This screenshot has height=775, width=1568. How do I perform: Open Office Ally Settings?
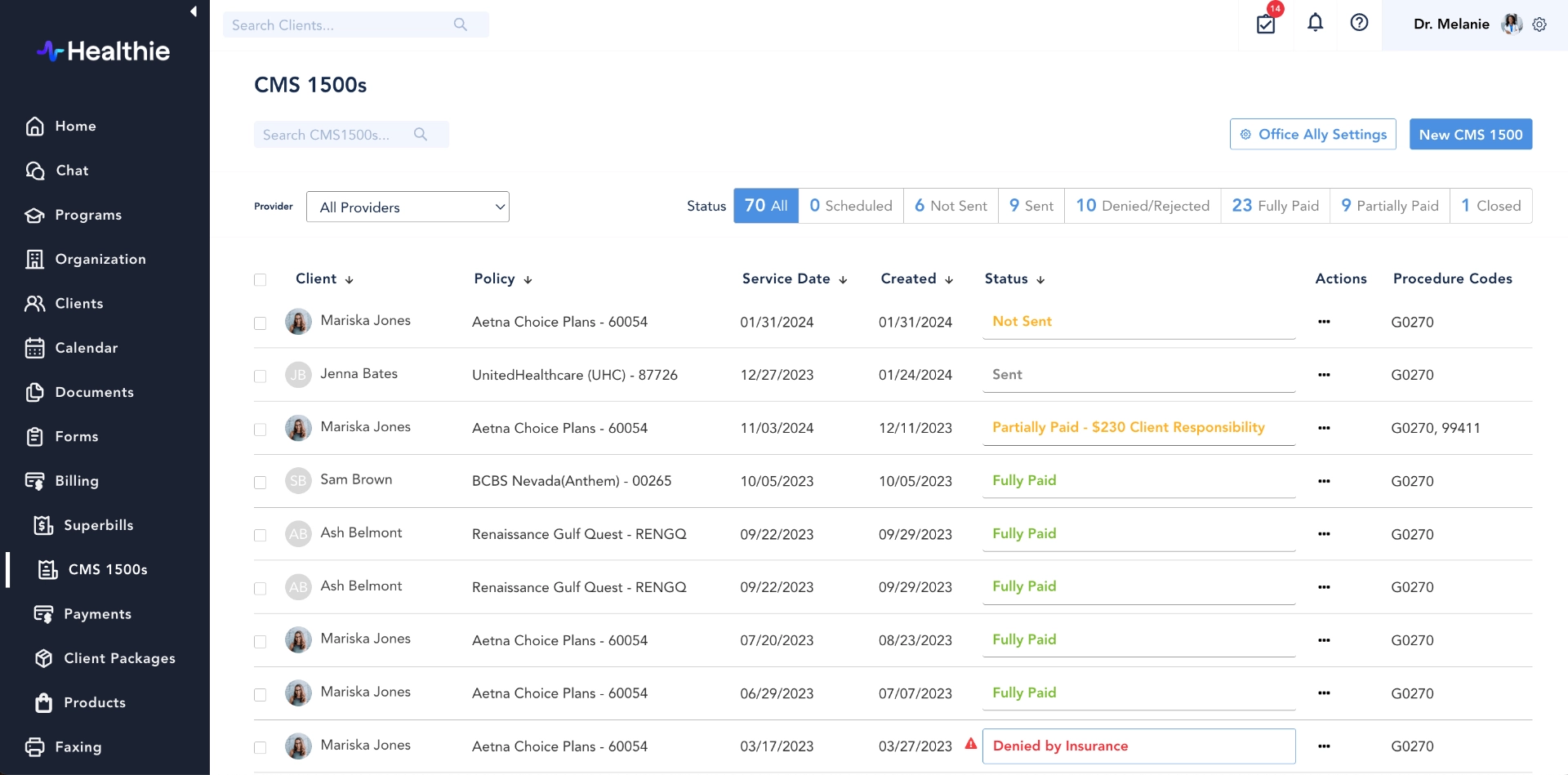pos(1312,134)
